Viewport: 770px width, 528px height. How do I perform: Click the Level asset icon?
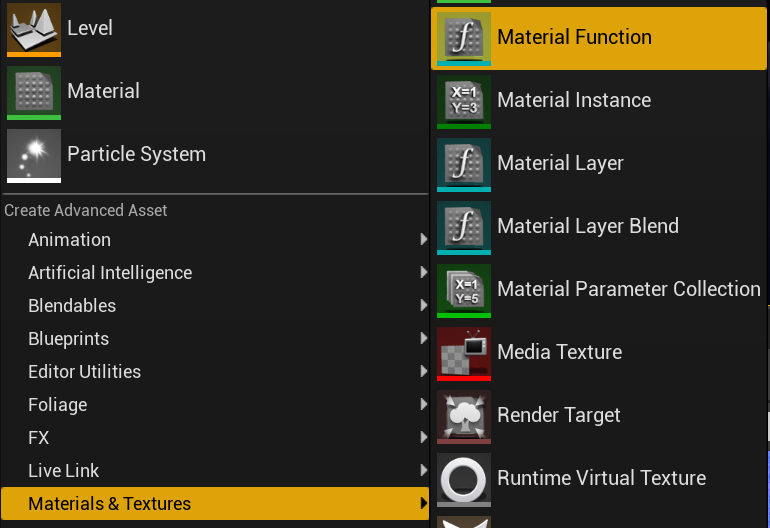[x=34, y=29]
